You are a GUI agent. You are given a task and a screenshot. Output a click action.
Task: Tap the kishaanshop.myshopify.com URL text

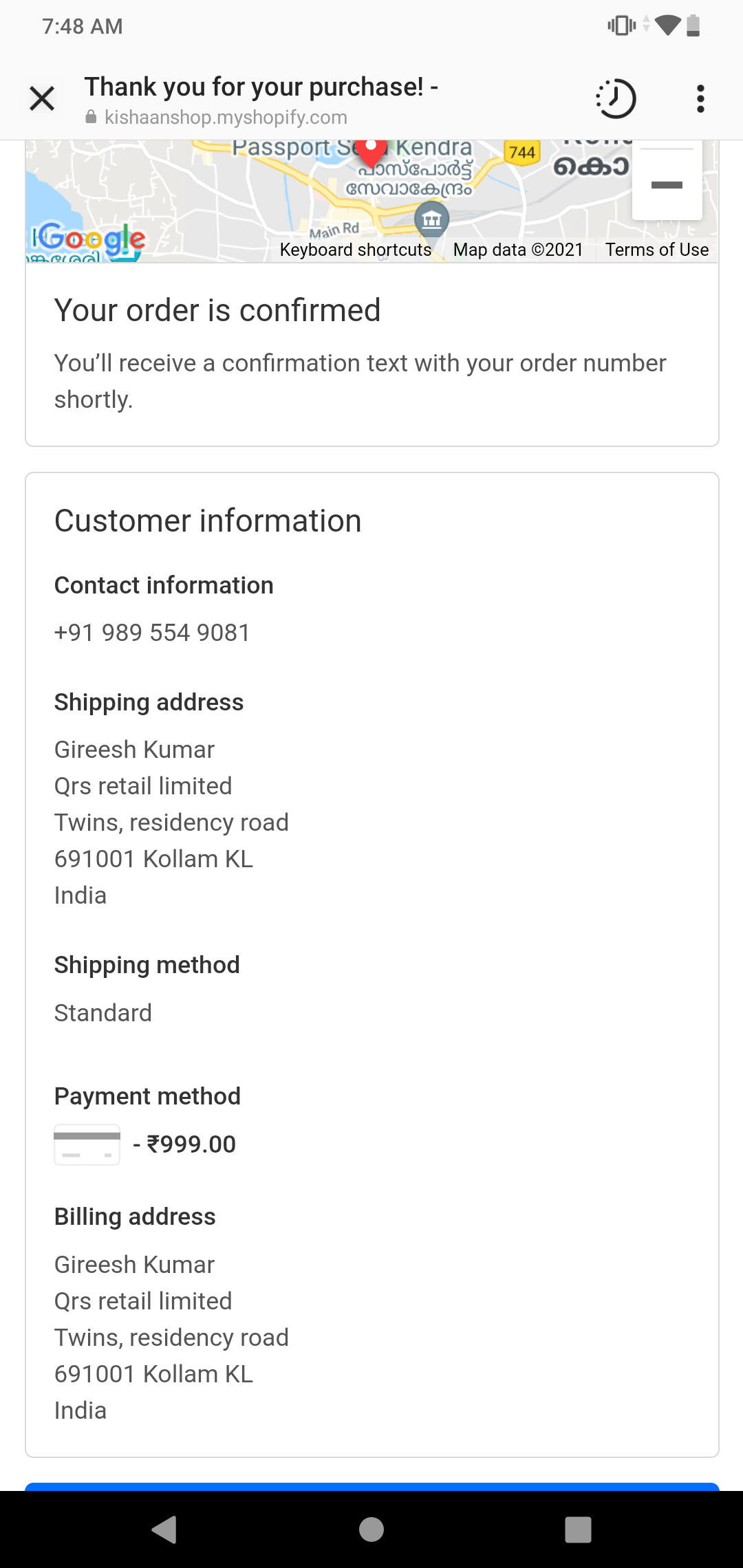pos(226,118)
